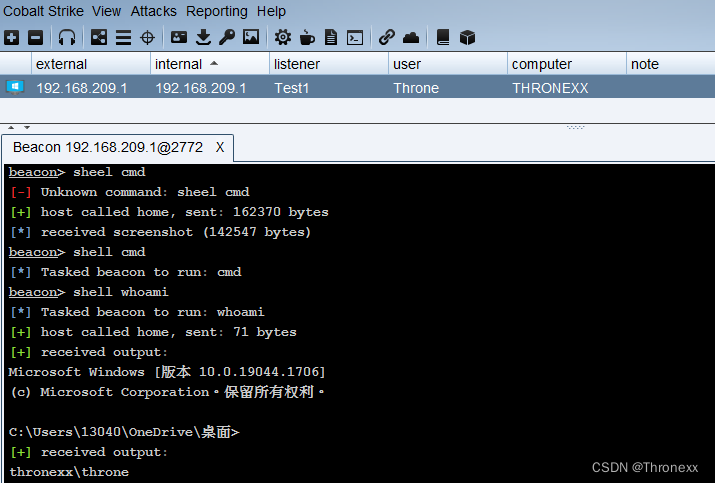Image resolution: width=715 pixels, height=483 pixels.
Task: Expand the top pane with the down splitter arrow
Action: click(x=27, y=127)
